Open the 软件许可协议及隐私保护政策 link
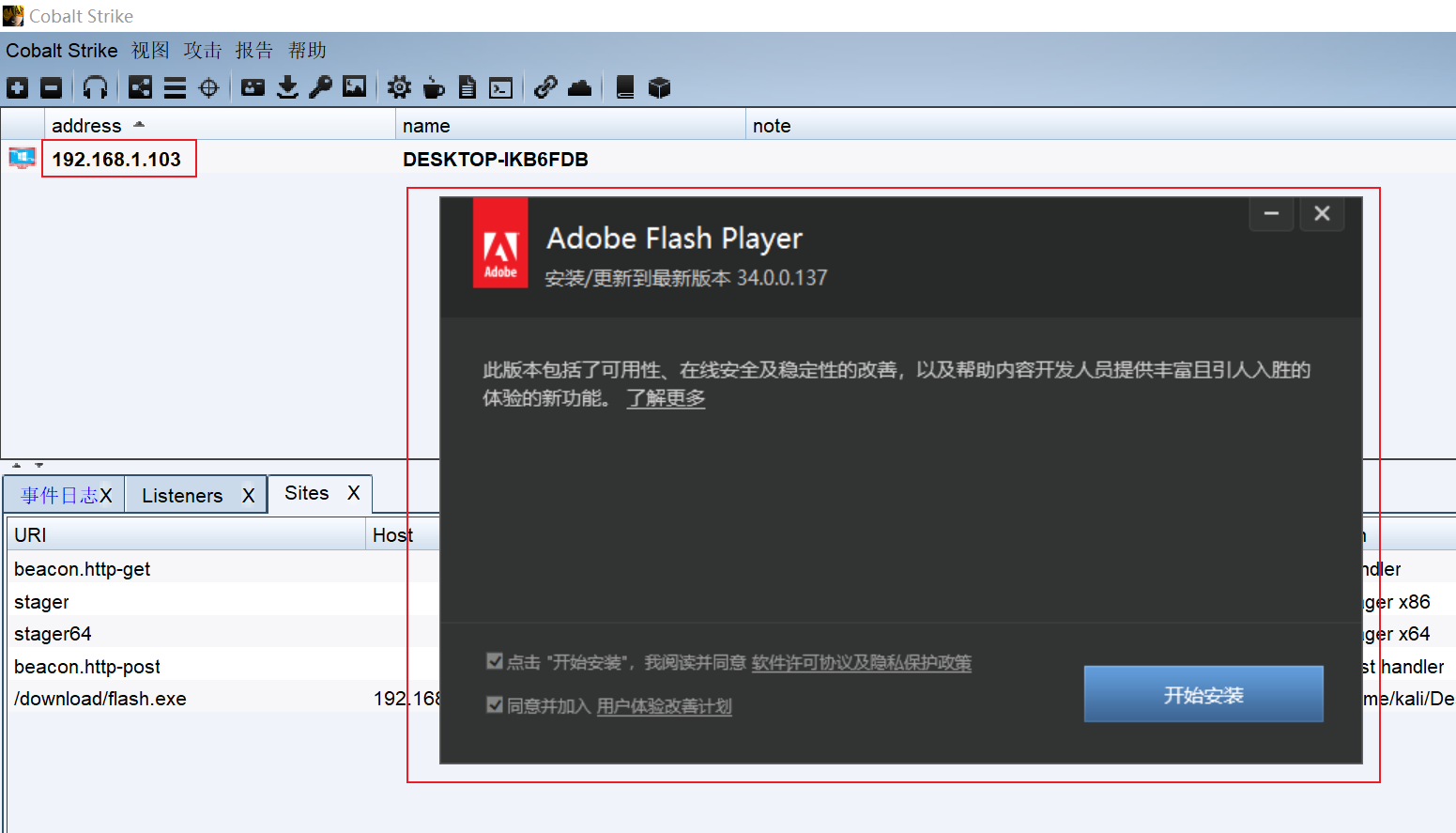 pyautogui.click(x=861, y=663)
